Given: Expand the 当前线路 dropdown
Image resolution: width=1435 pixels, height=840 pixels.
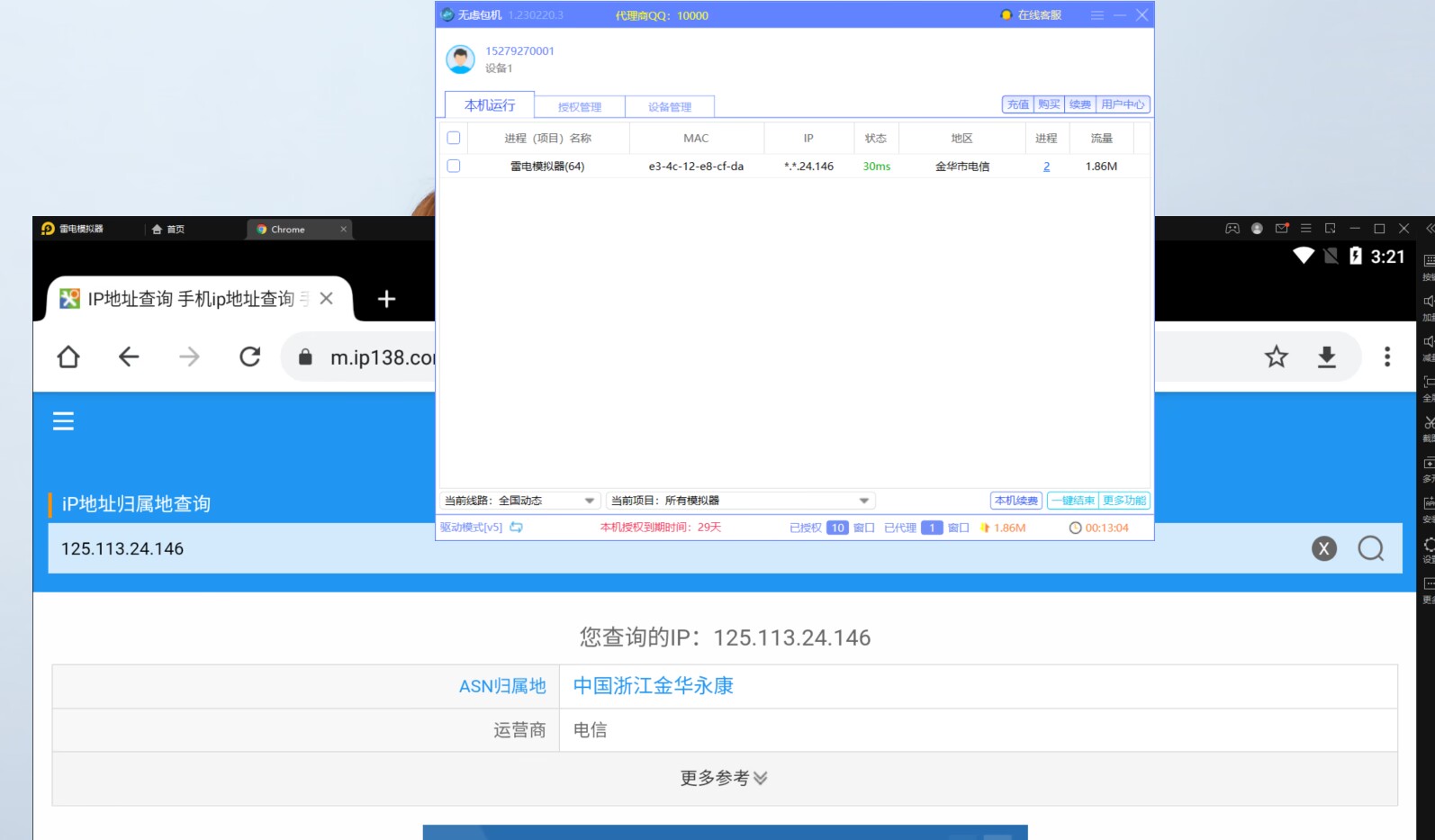Looking at the screenshot, I should [x=590, y=501].
